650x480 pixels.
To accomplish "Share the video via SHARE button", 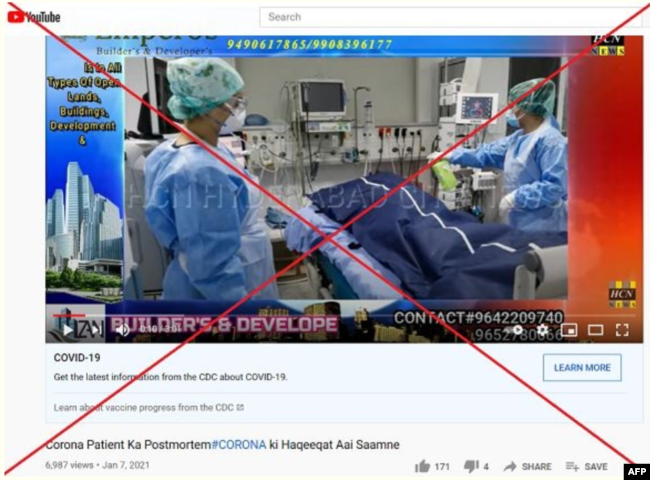I will 527,466.
